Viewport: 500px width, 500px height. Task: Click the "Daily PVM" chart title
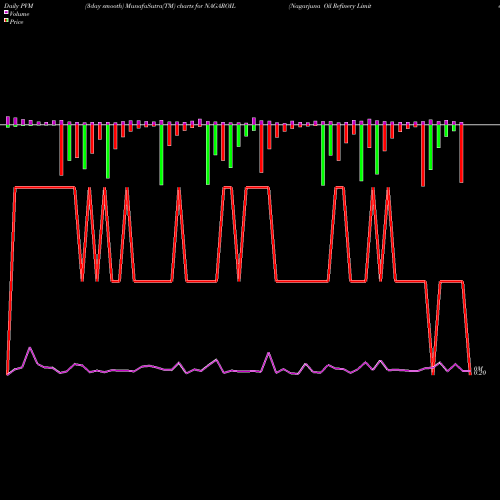pyautogui.click(x=19, y=6)
